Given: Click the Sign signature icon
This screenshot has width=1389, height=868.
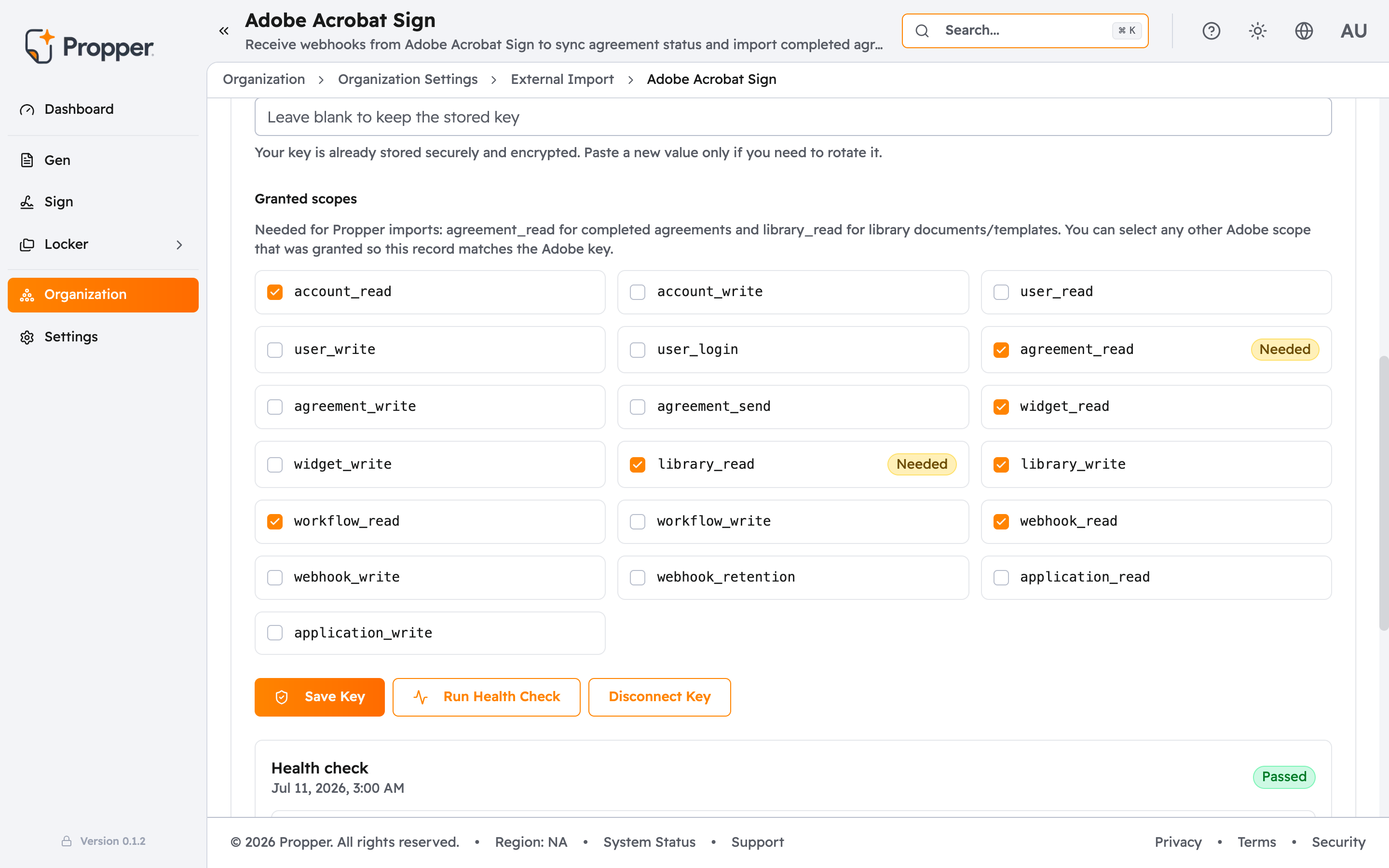Looking at the screenshot, I should click(27, 202).
